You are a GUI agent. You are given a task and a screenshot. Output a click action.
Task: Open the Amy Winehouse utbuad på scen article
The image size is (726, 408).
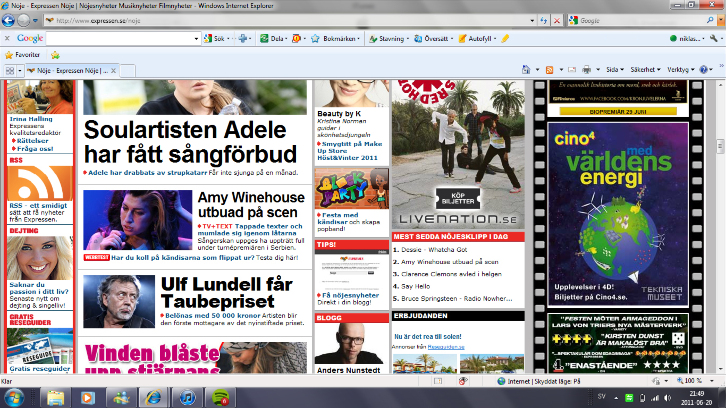pos(251,205)
